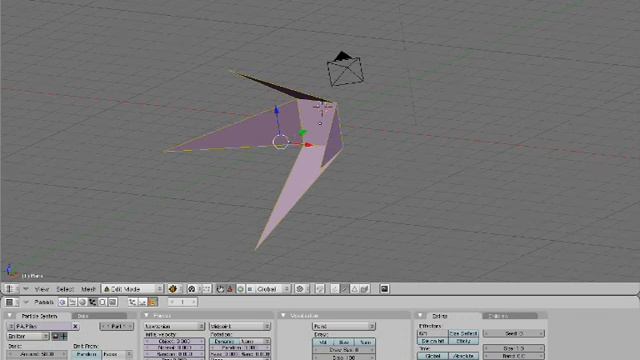The width and height of the screenshot is (640, 360).
Task: Toggle the Global time option
Action: coord(433,356)
